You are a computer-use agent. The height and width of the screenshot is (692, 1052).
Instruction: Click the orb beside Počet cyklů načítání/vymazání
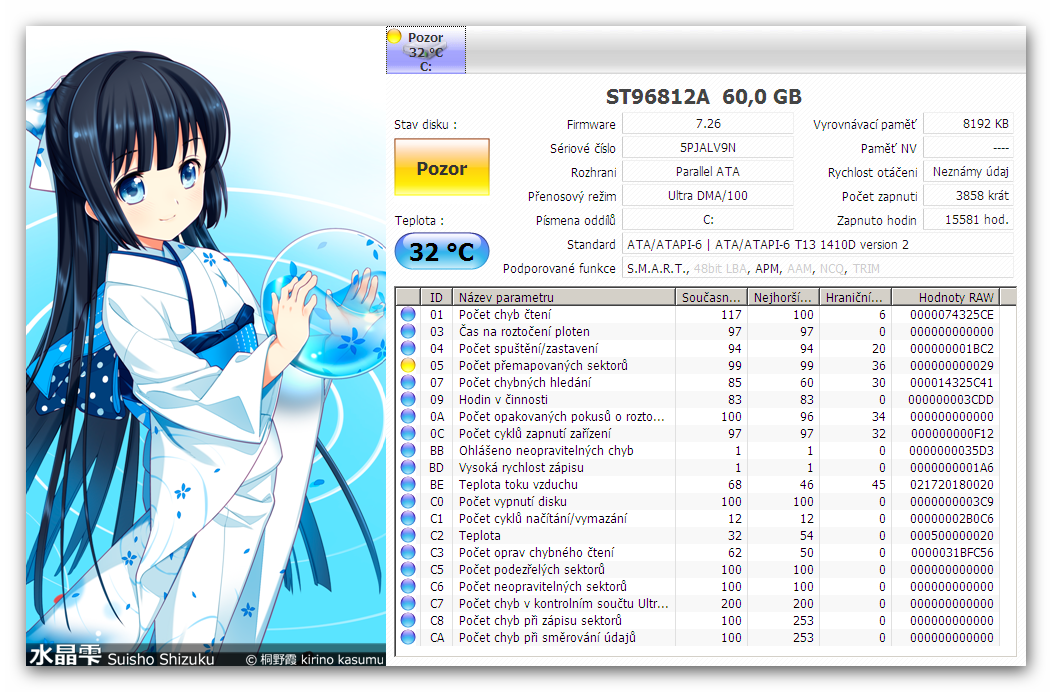408,518
